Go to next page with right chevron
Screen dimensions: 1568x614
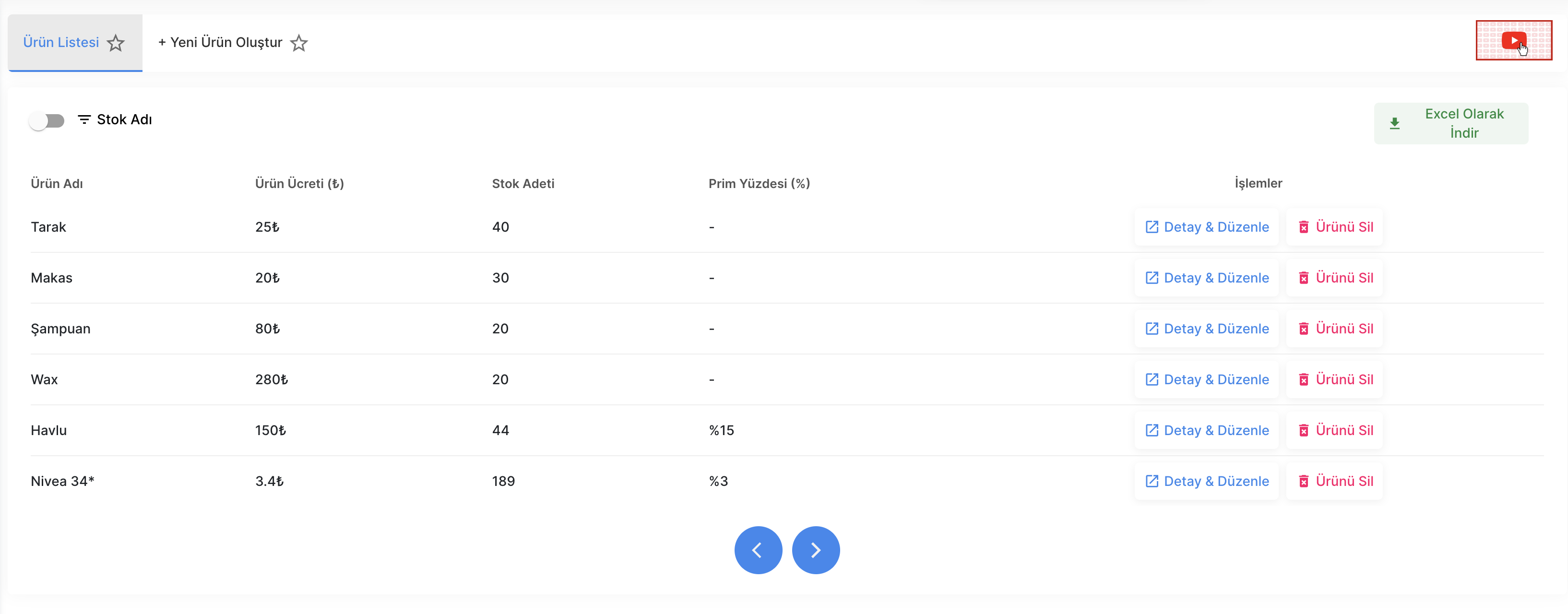tap(816, 550)
